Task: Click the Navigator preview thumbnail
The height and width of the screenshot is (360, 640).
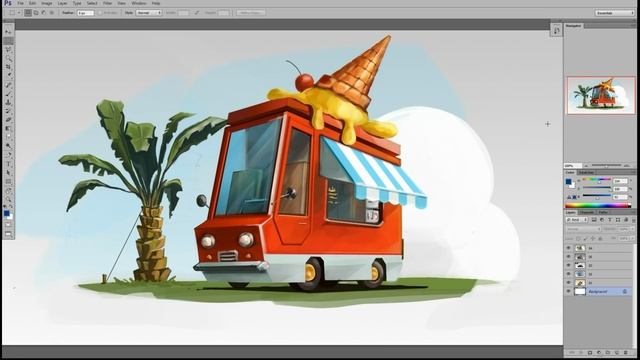Action: coord(601,95)
